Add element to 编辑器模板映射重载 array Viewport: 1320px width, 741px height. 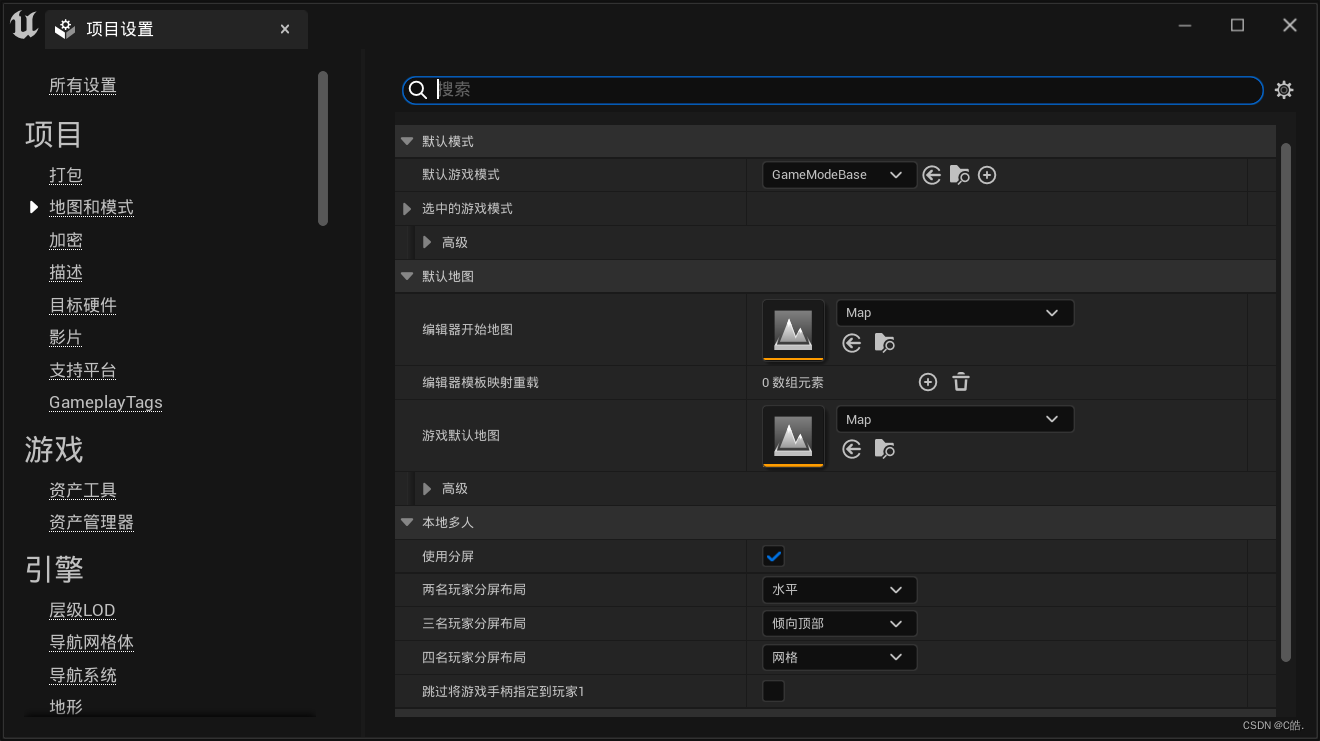point(928,382)
